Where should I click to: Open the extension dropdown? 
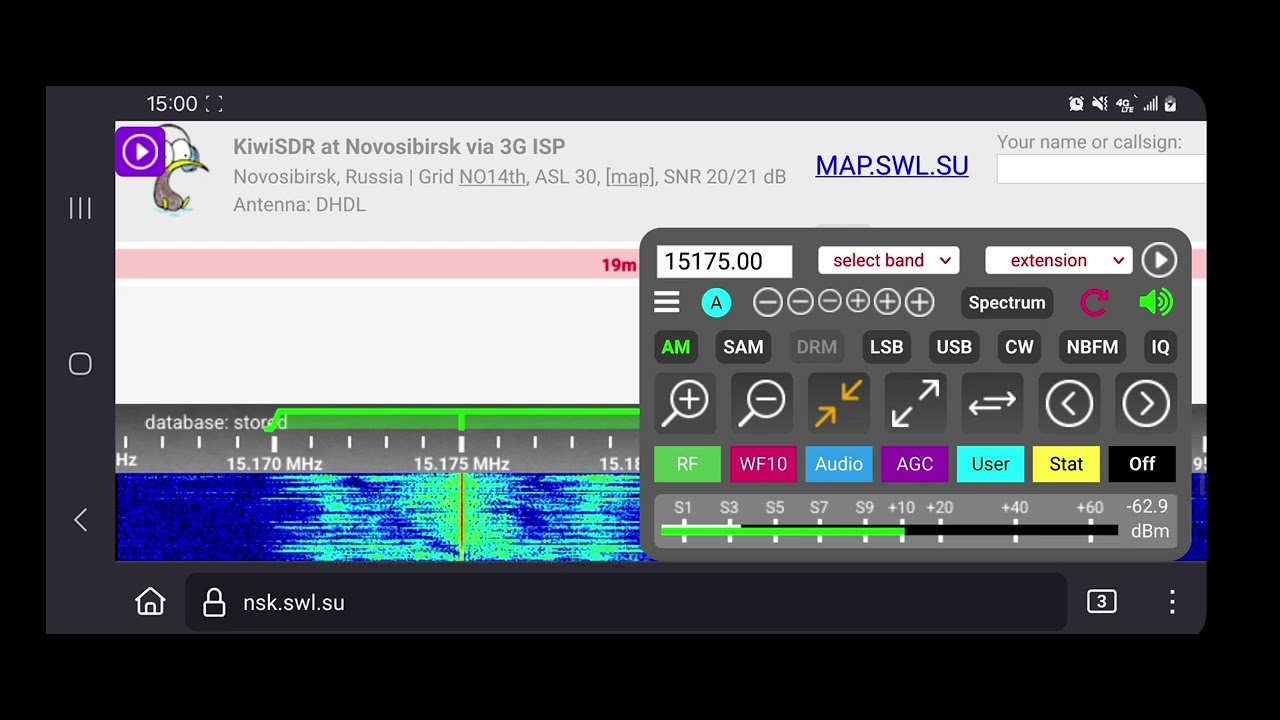pos(1059,260)
